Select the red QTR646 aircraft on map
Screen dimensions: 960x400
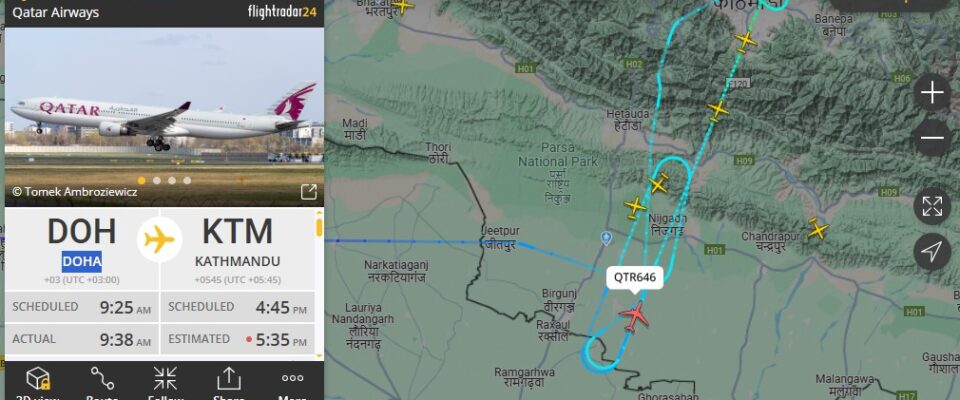pyautogui.click(x=634, y=316)
